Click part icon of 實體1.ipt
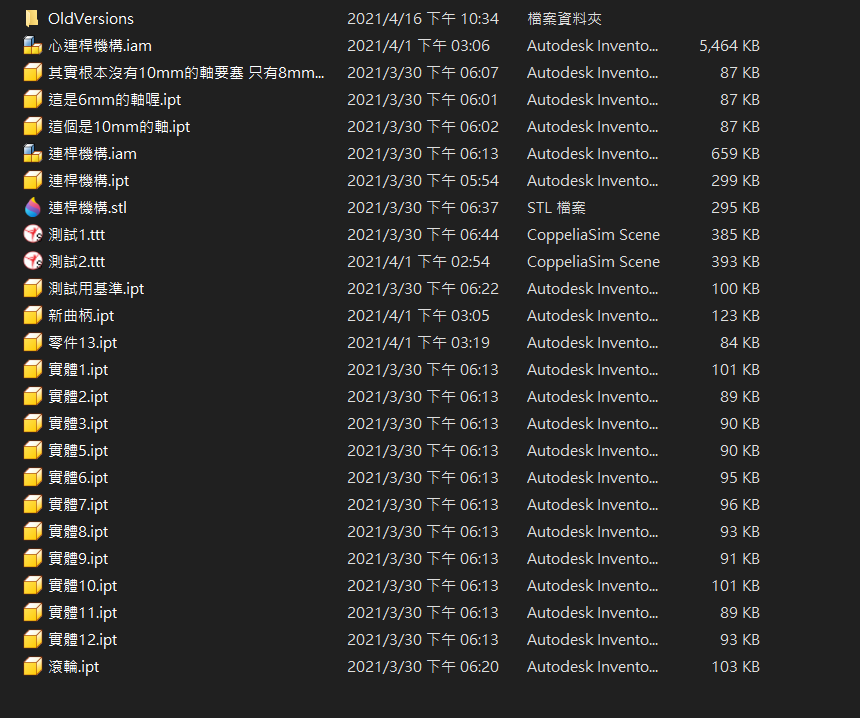Viewport: 860px width, 718px height. click(32, 369)
